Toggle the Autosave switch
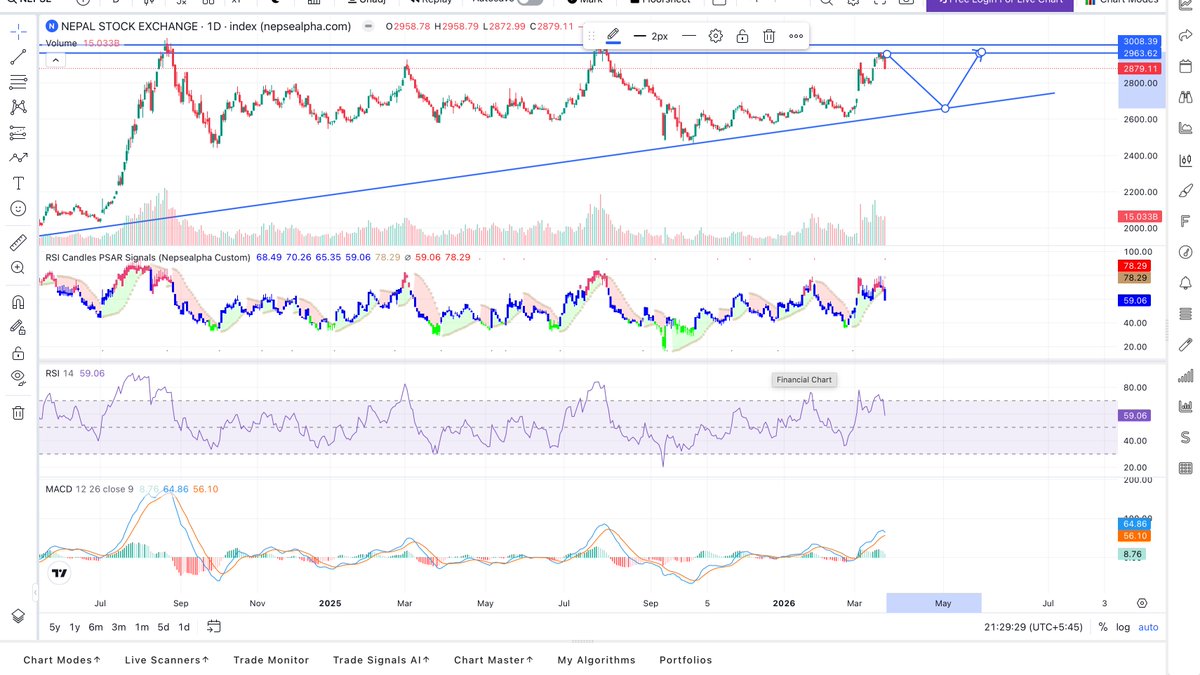Image resolution: width=1200 pixels, height=675 pixels. (530, 2)
